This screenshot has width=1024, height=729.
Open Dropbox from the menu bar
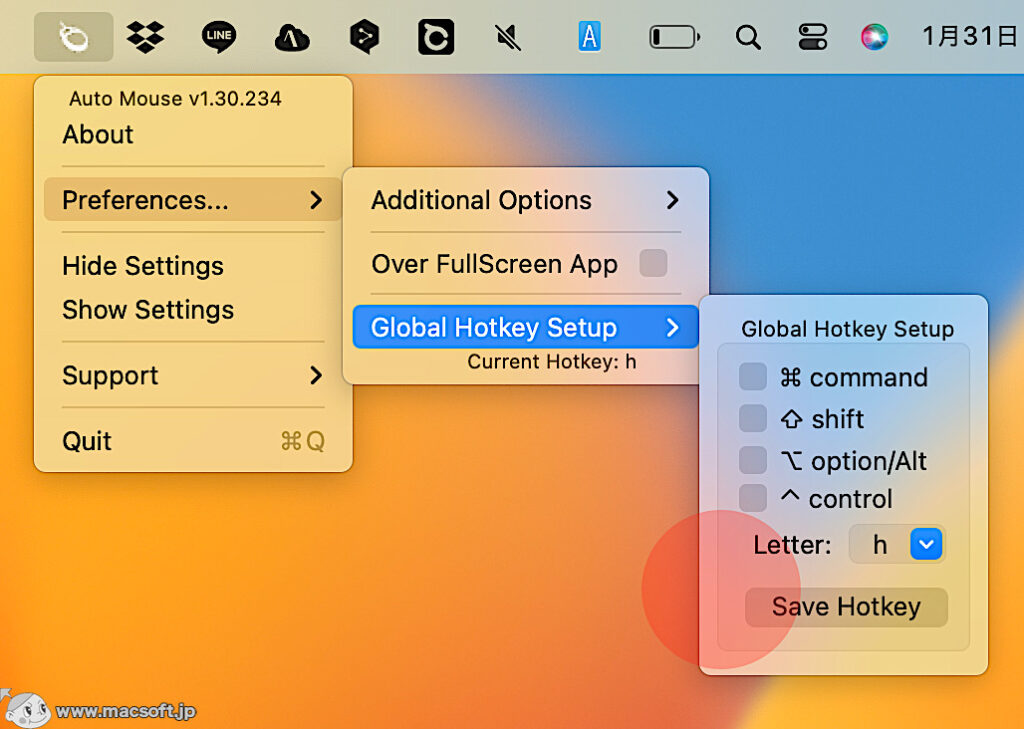(x=144, y=35)
